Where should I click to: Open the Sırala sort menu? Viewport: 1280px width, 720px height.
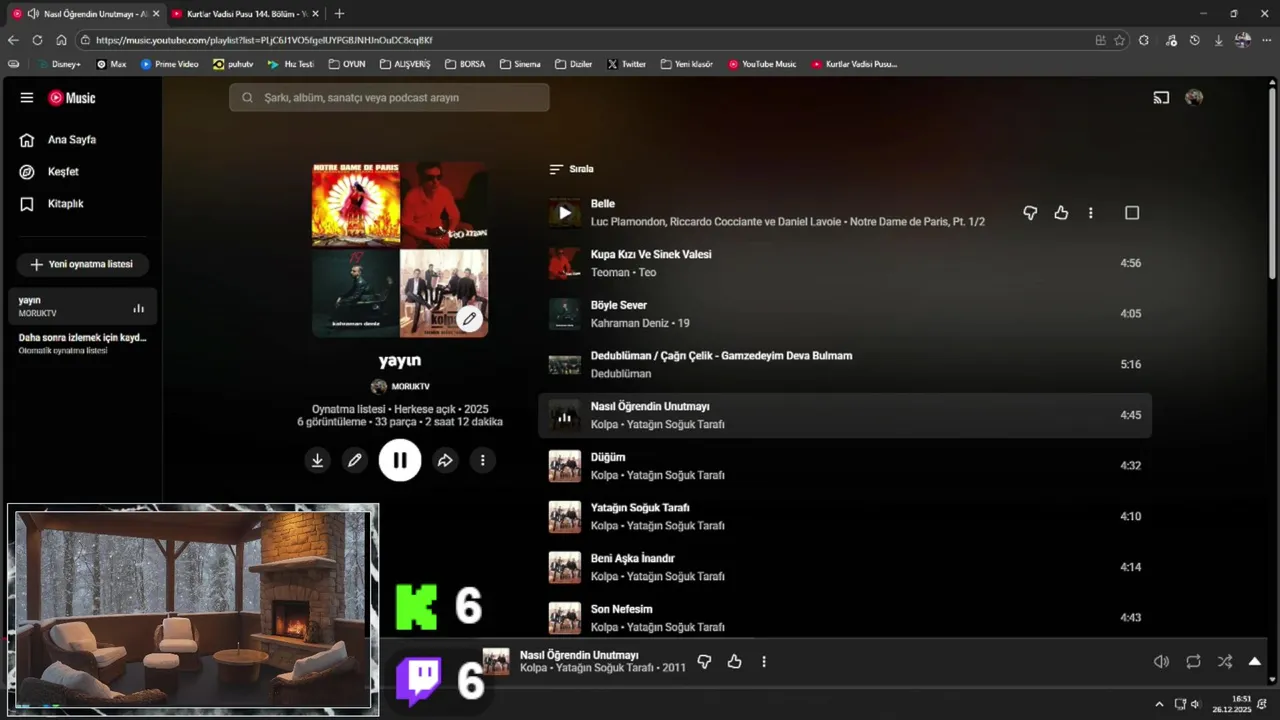click(x=572, y=169)
